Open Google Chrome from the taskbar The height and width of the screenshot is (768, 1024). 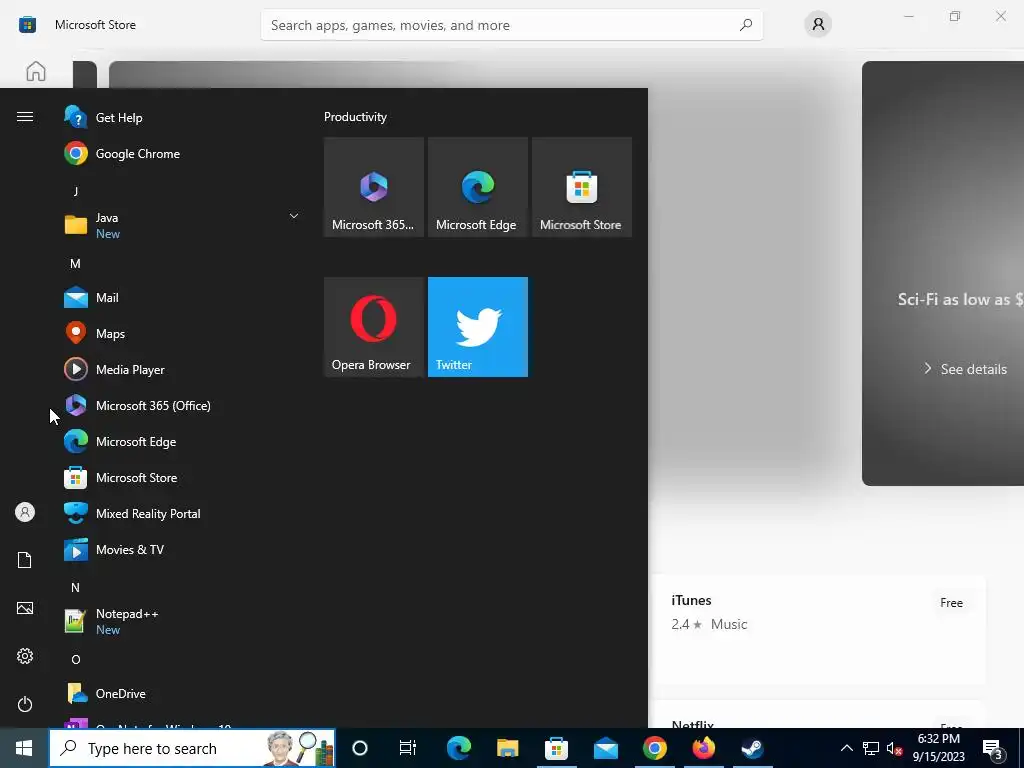pyautogui.click(x=654, y=748)
